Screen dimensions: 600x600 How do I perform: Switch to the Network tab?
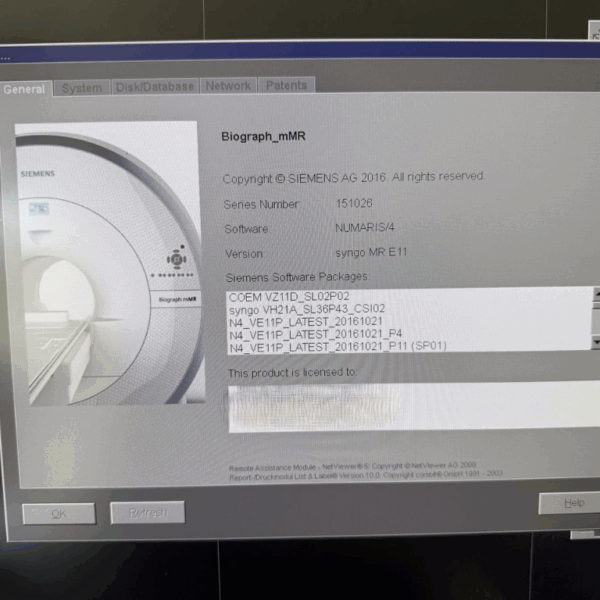tap(228, 86)
